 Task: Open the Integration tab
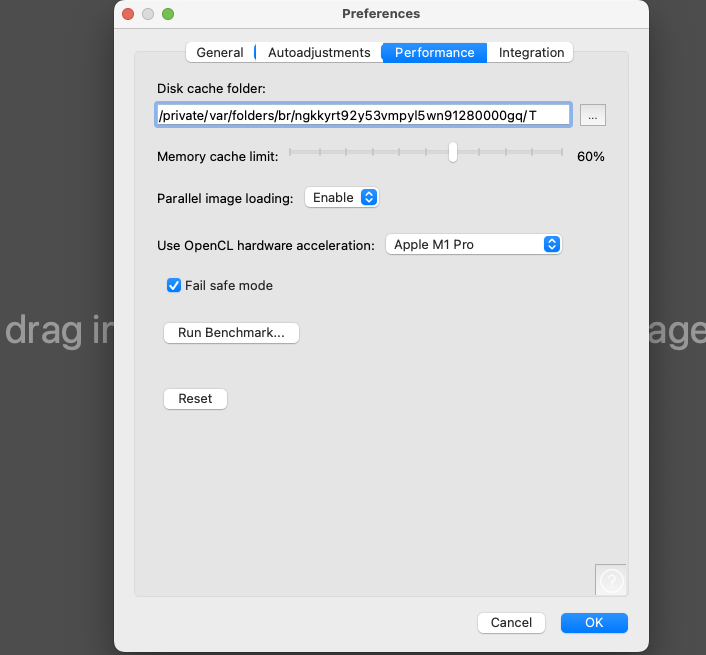point(531,53)
